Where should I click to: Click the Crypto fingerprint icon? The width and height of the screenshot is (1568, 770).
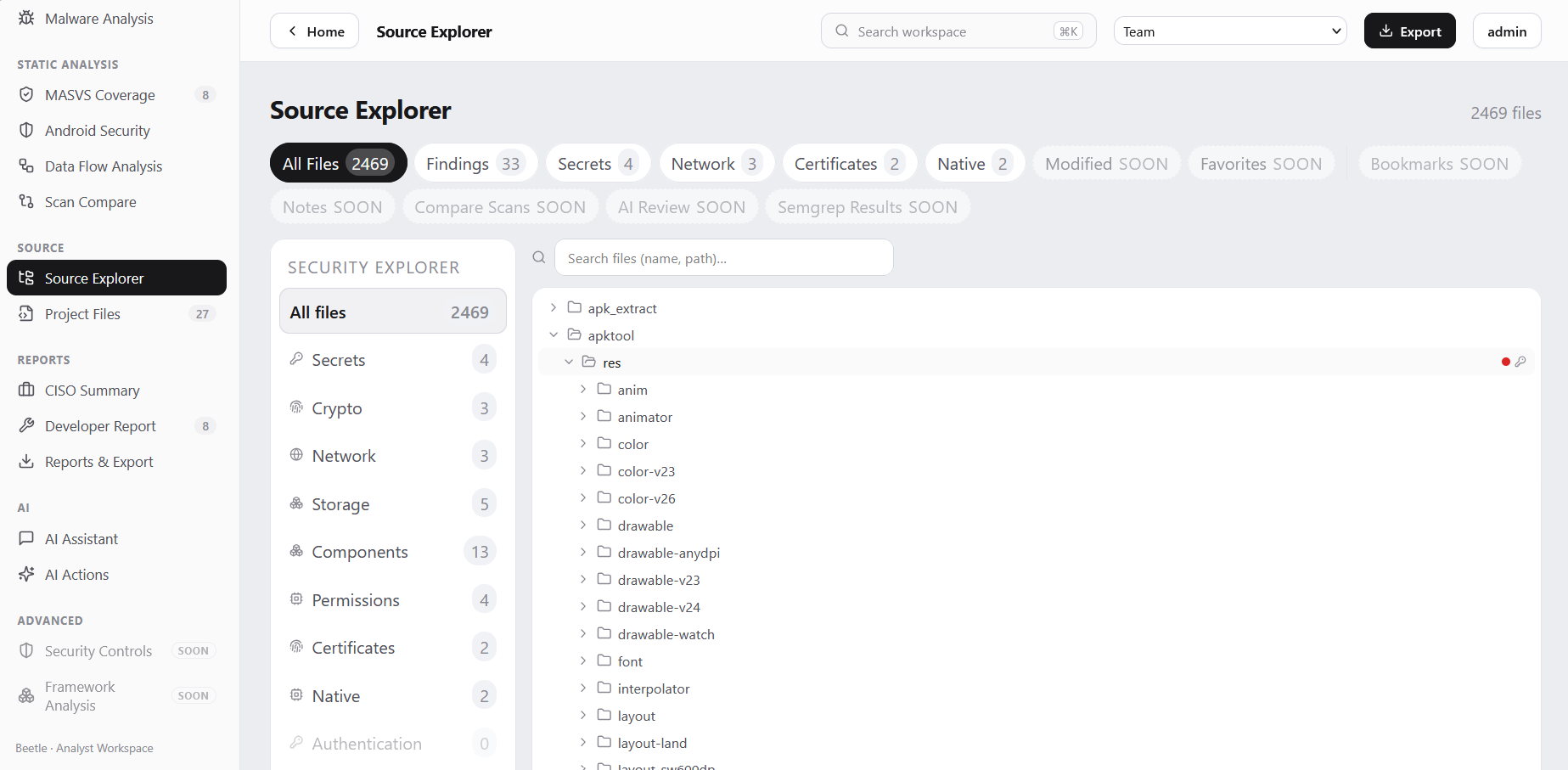(x=296, y=407)
